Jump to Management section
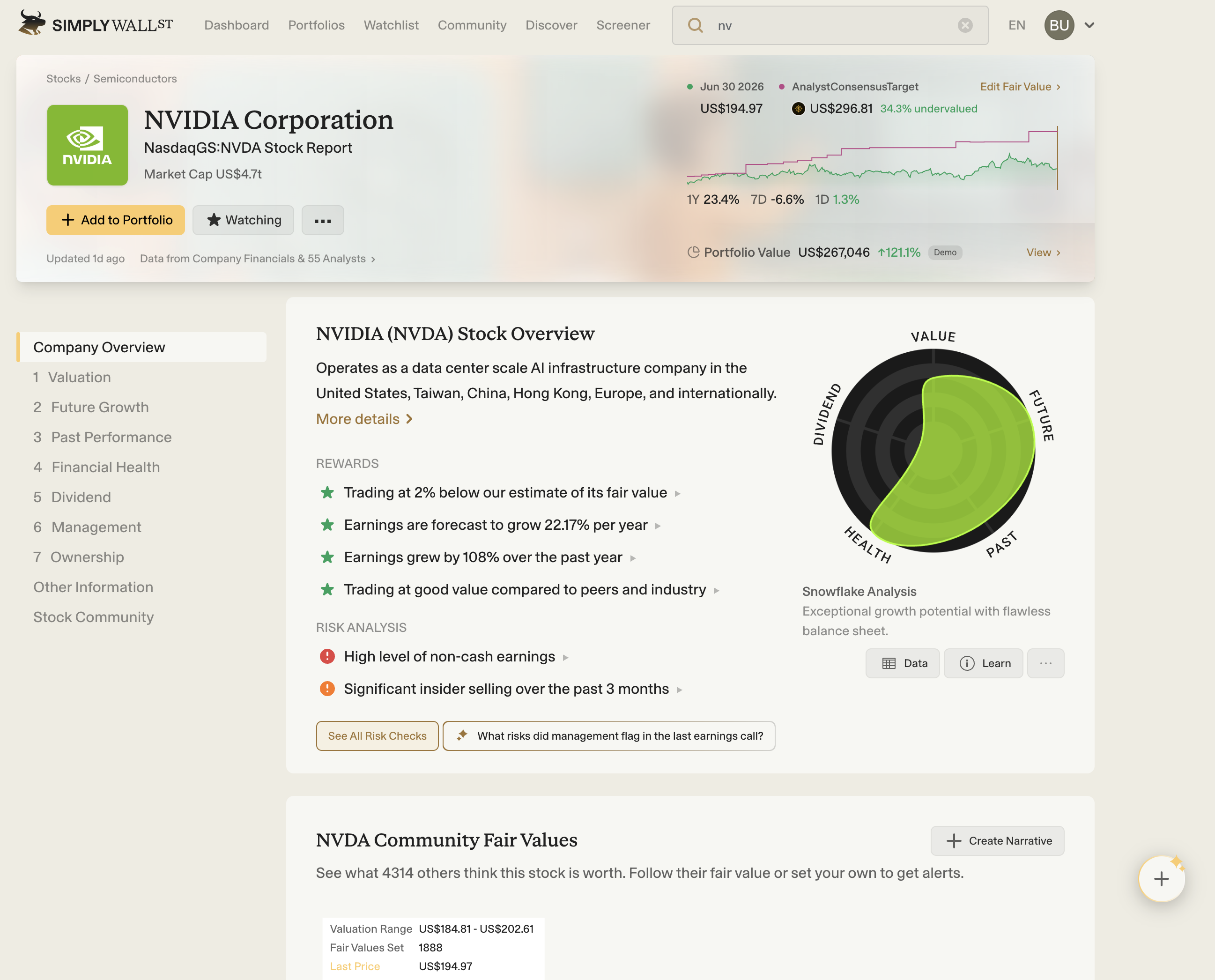The height and width of the screenshot is (980, 1215). [x=88, y=527]
